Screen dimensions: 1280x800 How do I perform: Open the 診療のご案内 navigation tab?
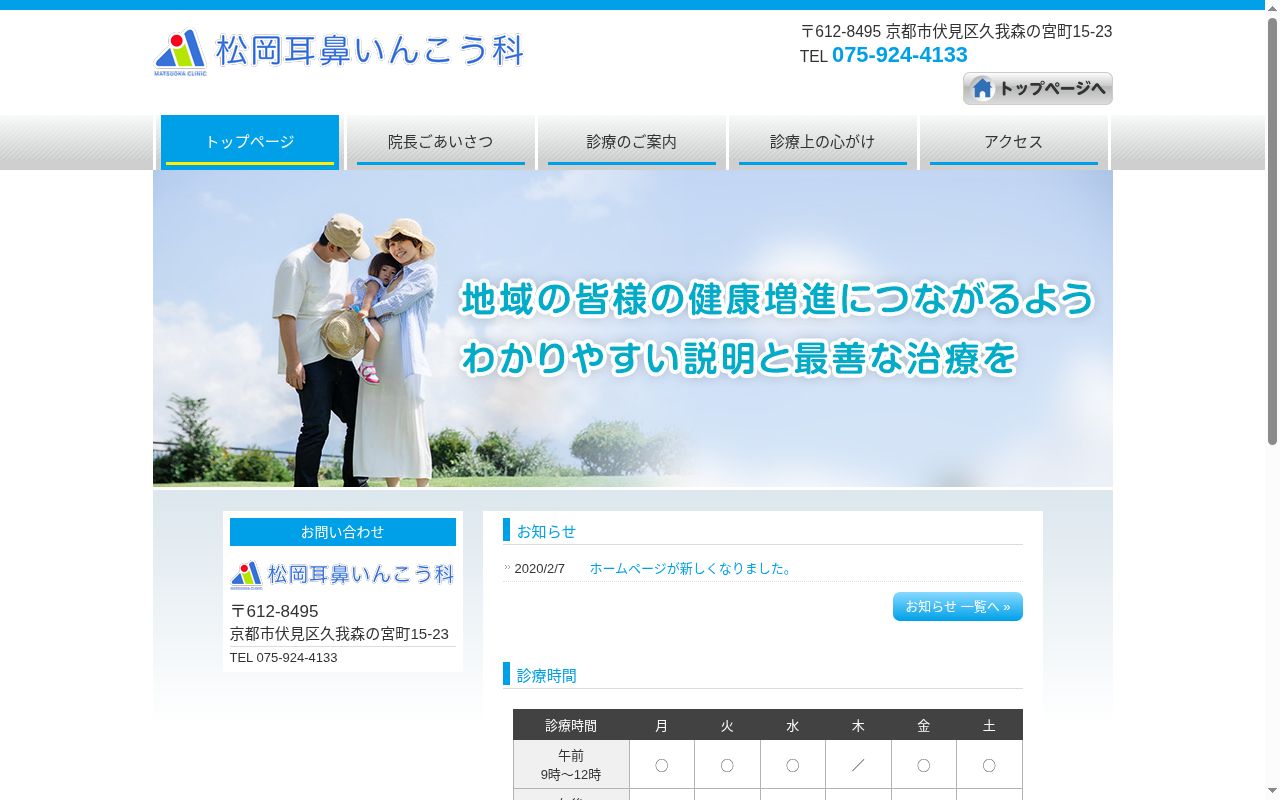(632, 142)
